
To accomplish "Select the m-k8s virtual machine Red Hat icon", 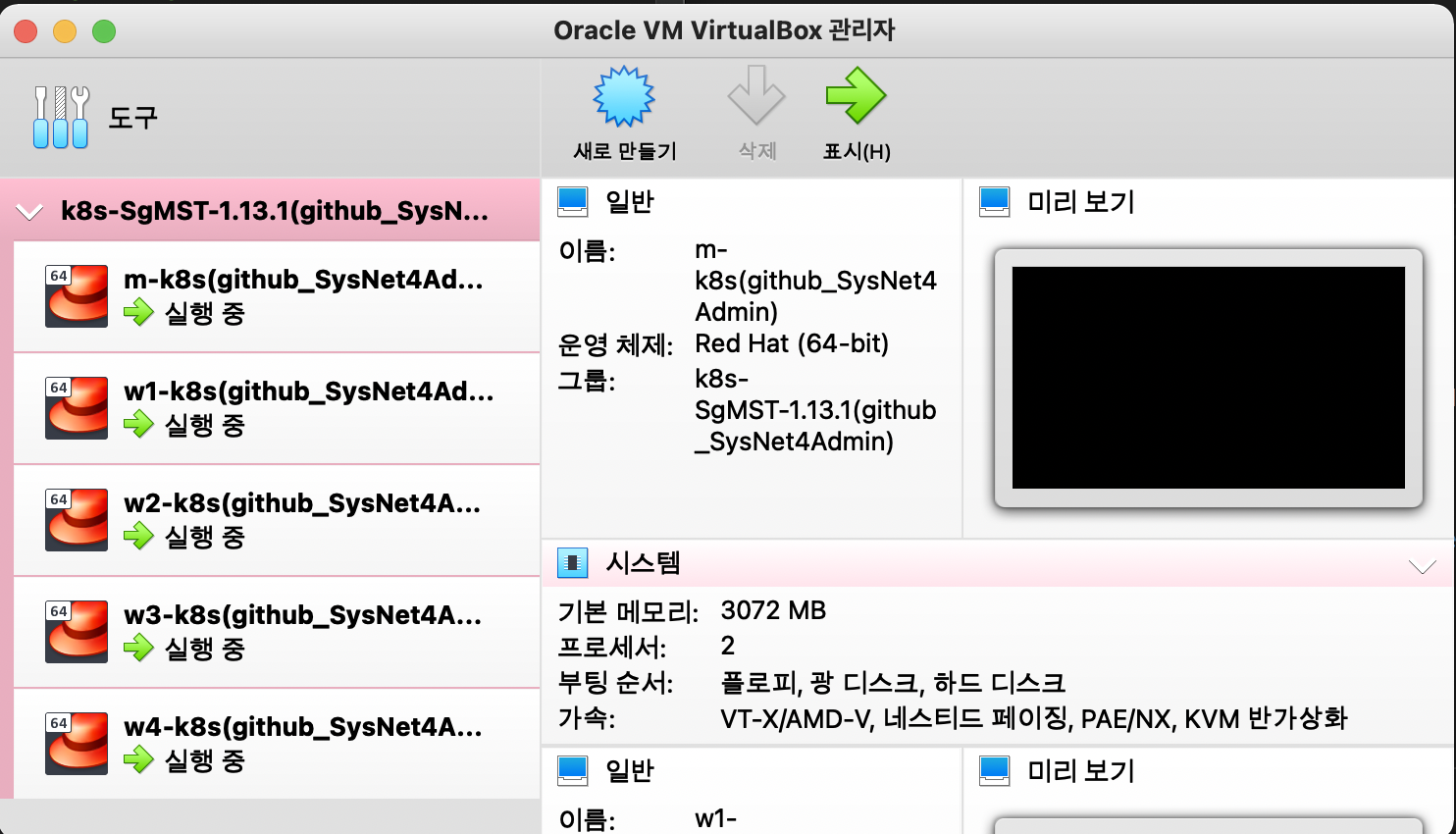I will point(77,295).
